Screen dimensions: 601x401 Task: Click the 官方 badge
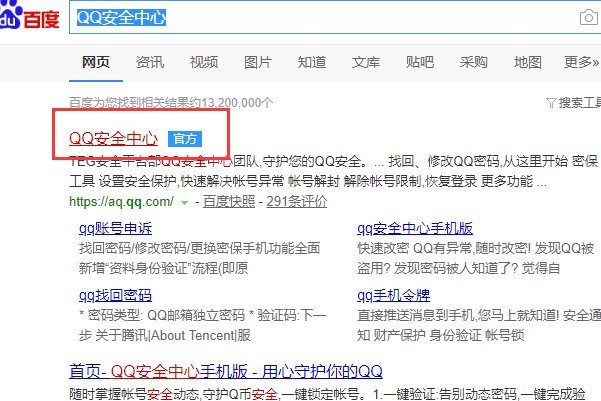tap(185, 139)
